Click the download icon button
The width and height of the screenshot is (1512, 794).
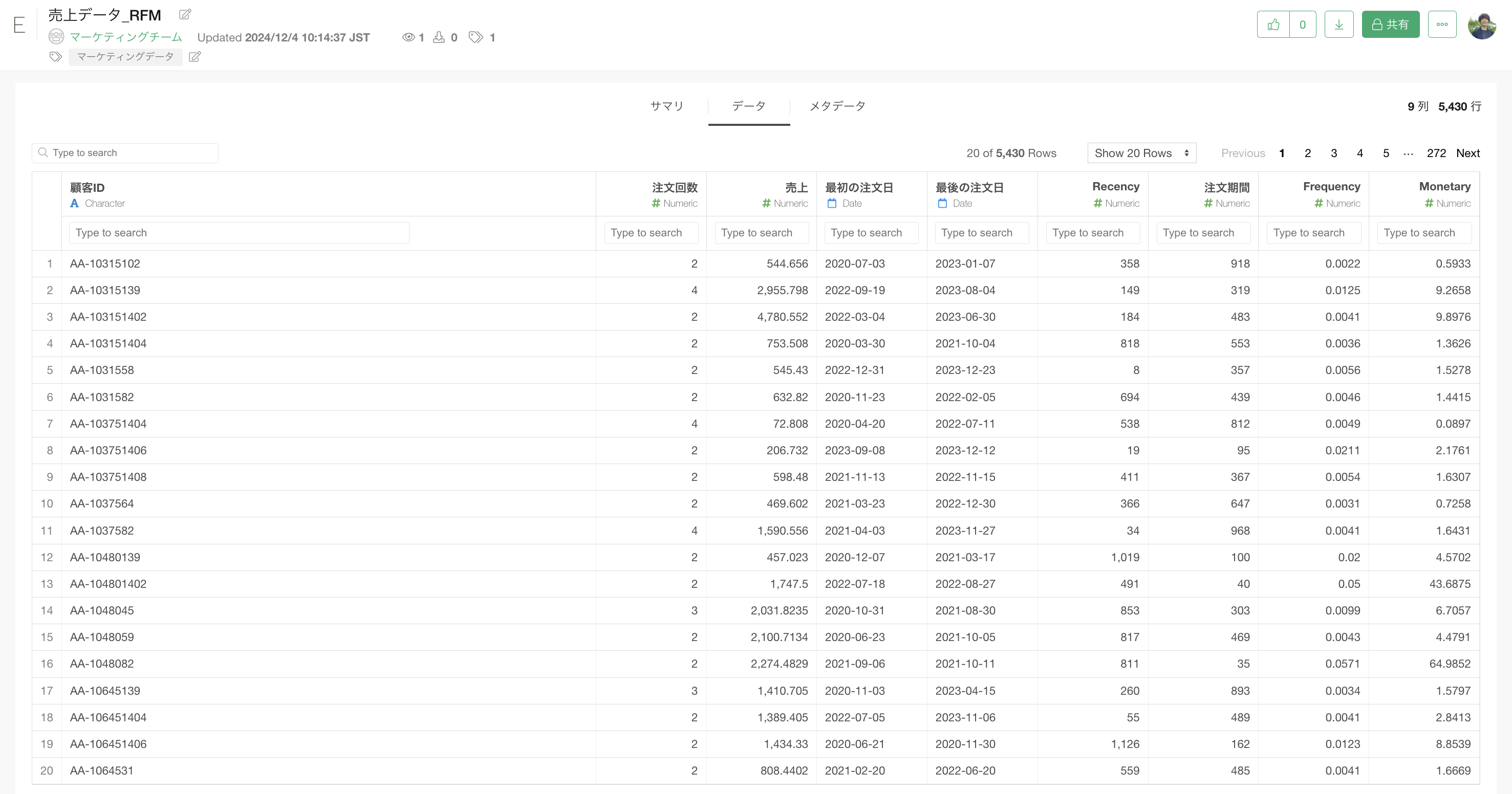[1339, 25]
